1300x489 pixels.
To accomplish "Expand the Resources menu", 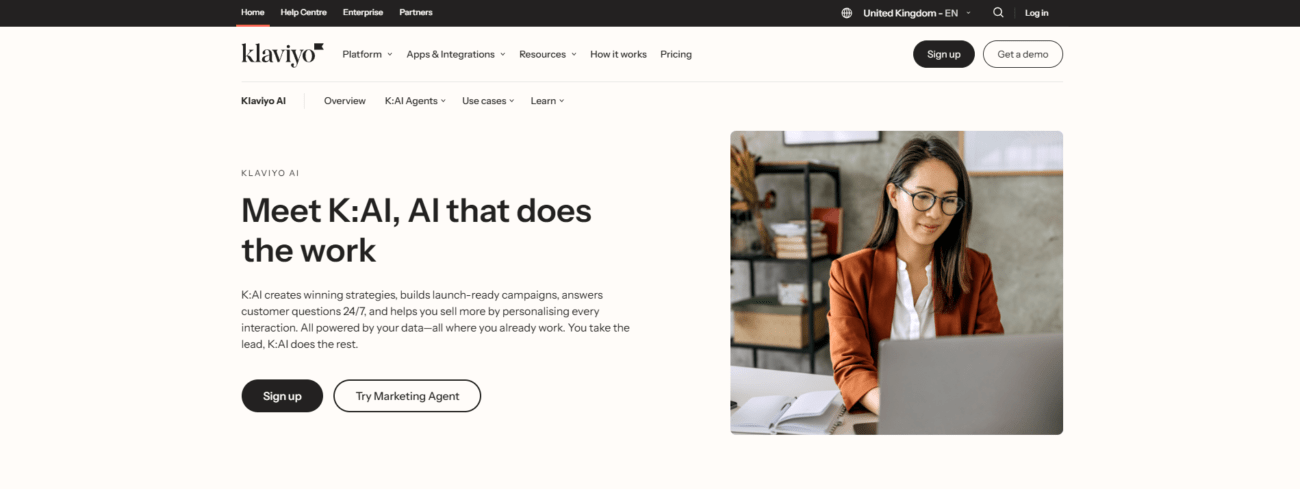I will tap(547, 54).
